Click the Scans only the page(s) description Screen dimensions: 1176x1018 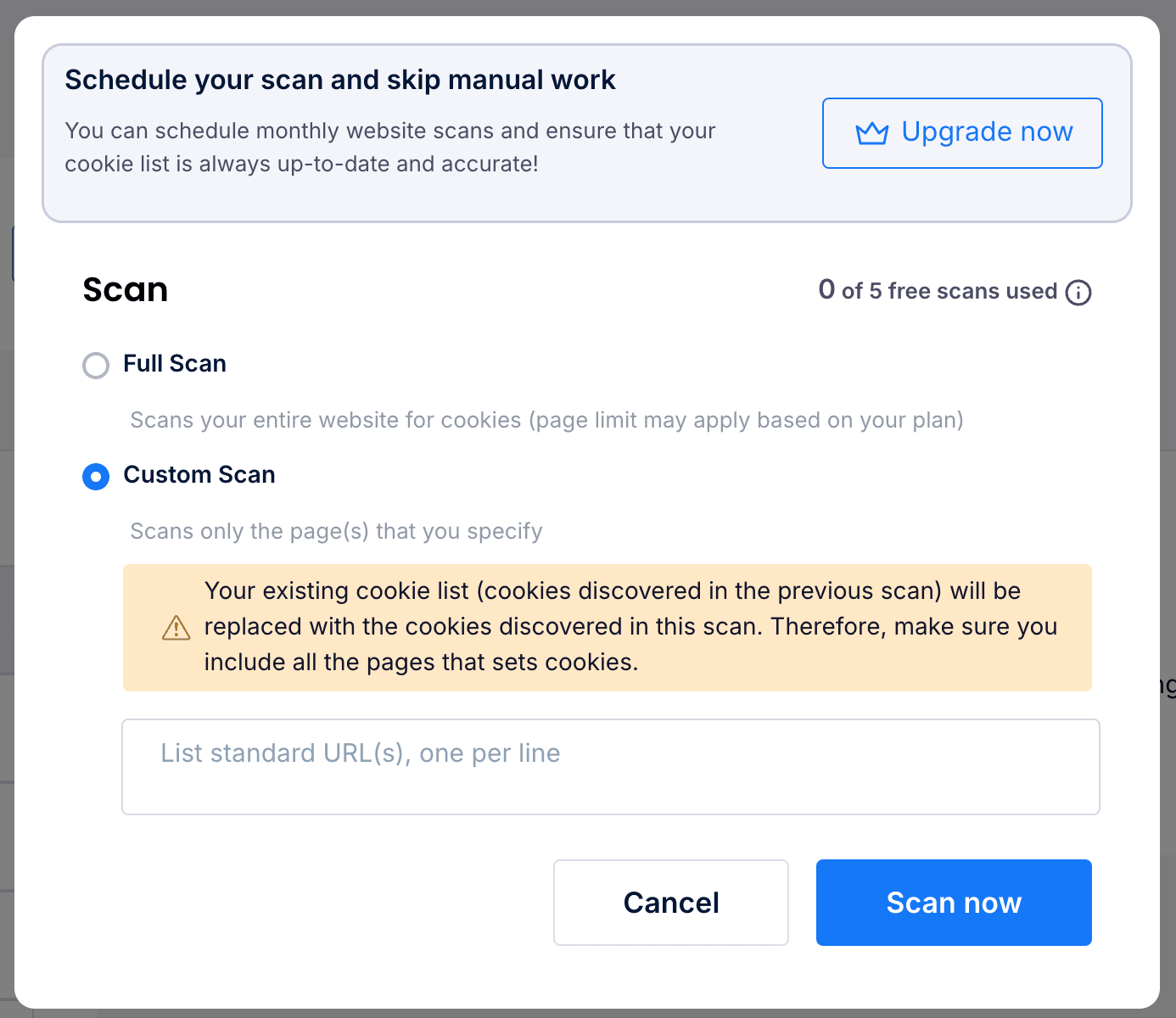(336, 531)
